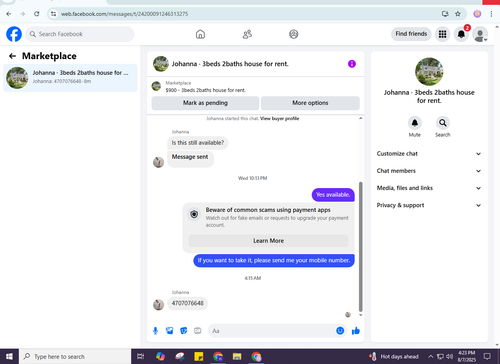Click Johanna's avatar beside the phone number
500x364 pixels.
[158, 304]
